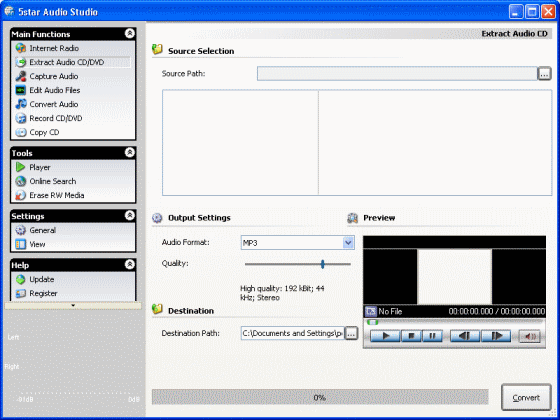Viewport: 560px width, 420px height.
Task: Collapse the Help panel
Action: 130,264
